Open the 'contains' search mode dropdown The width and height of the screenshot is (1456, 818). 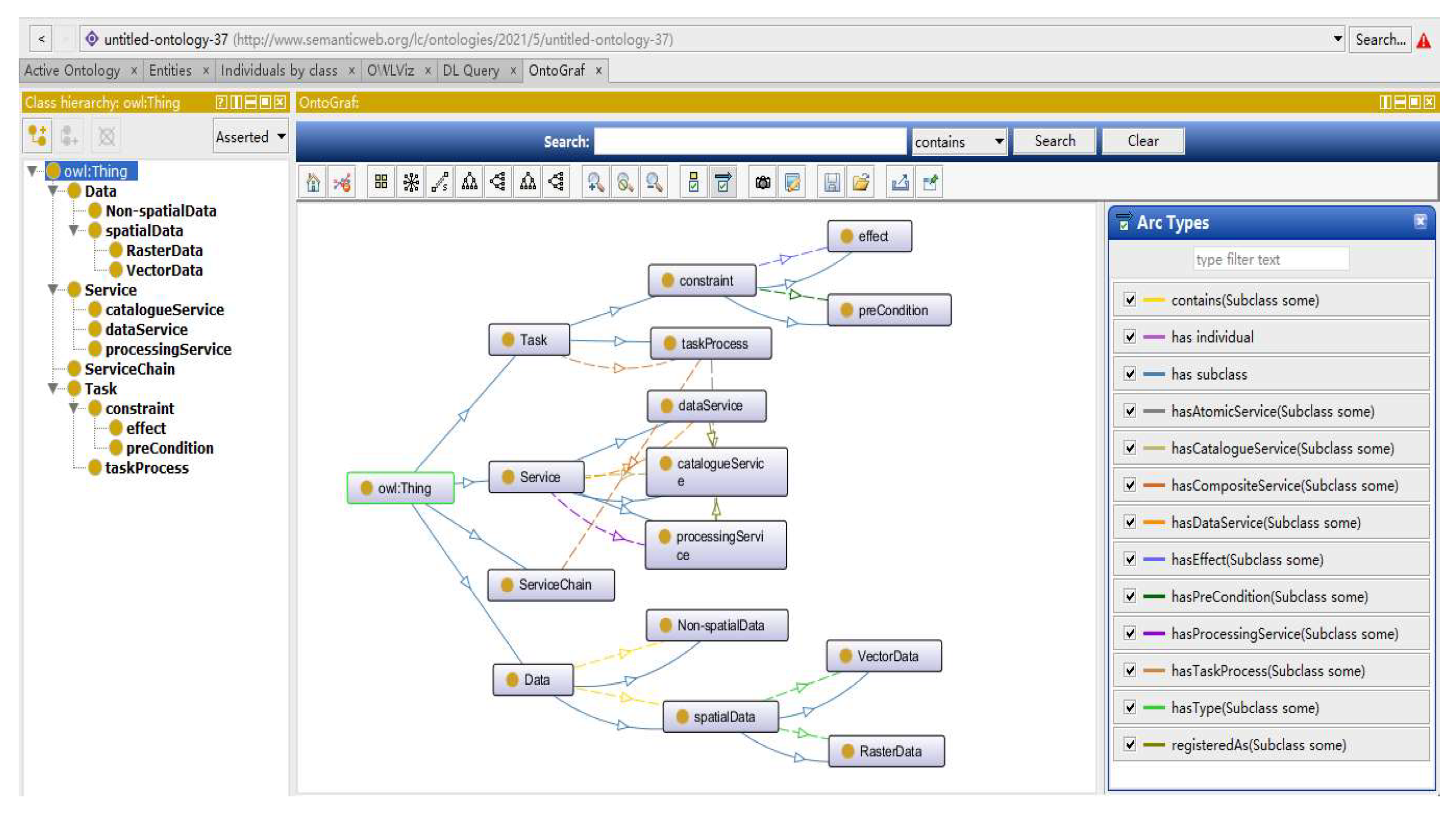pyautogui.click(x=959, y=141)
